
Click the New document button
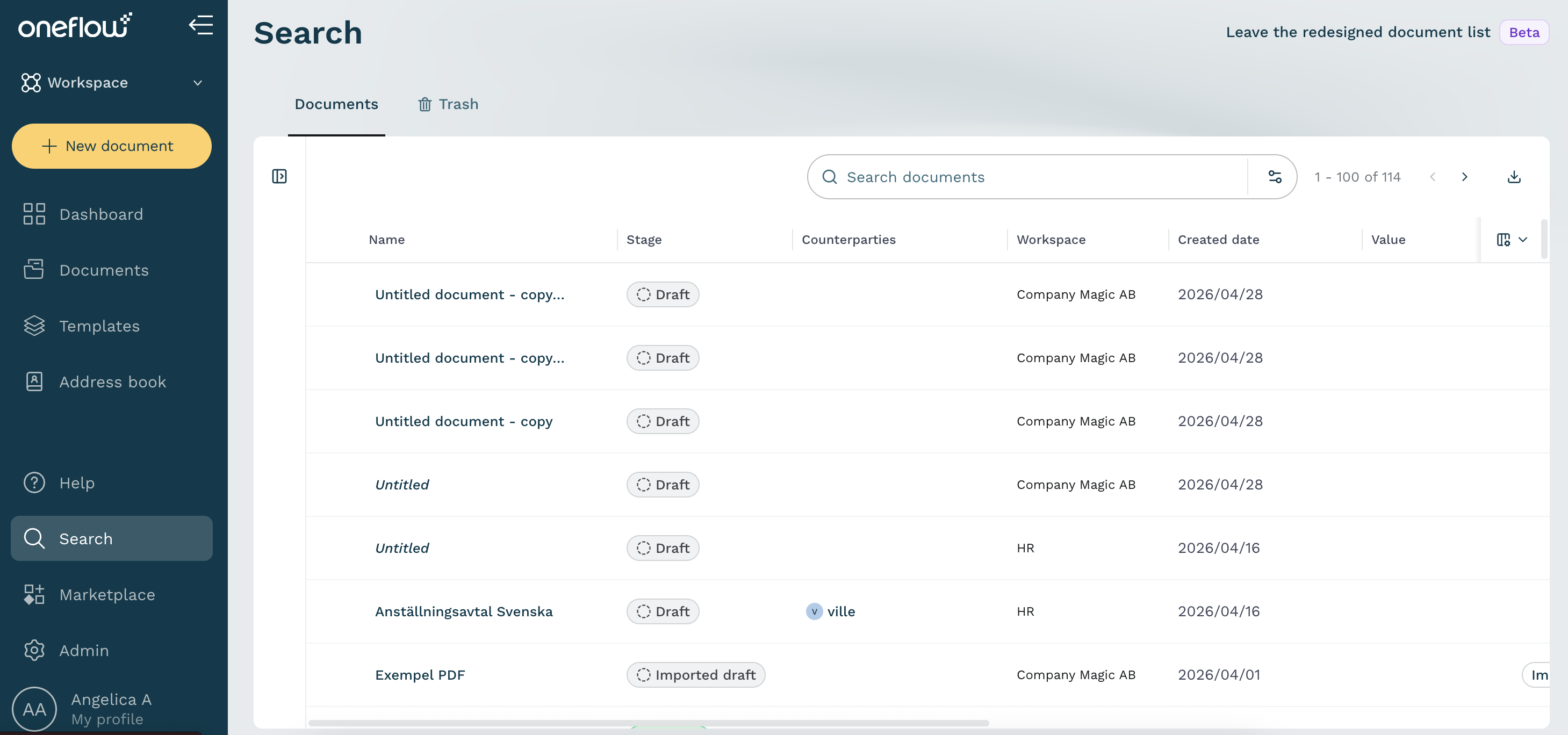click(112, 146)
